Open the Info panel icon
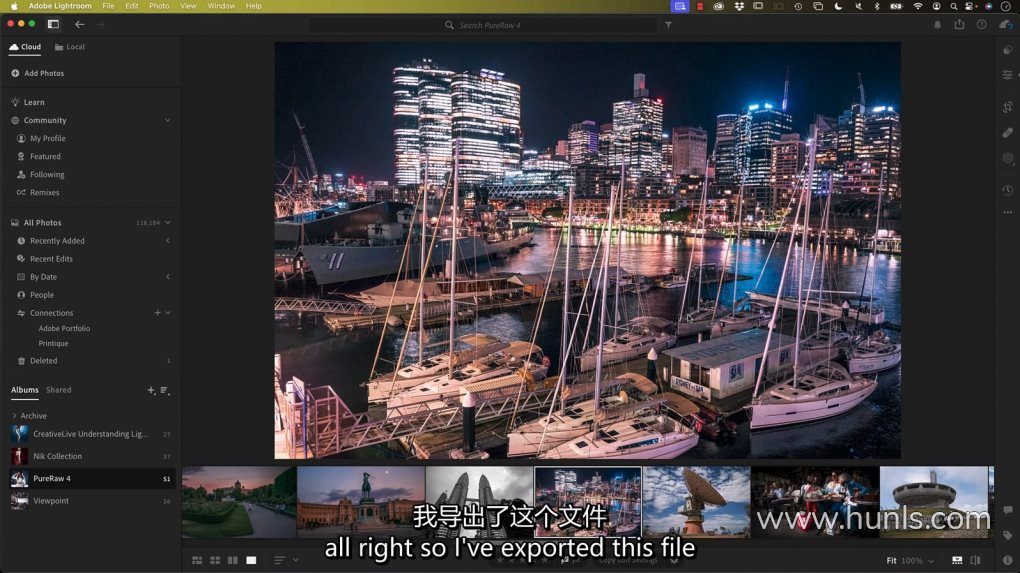 tap(1008, 560)
